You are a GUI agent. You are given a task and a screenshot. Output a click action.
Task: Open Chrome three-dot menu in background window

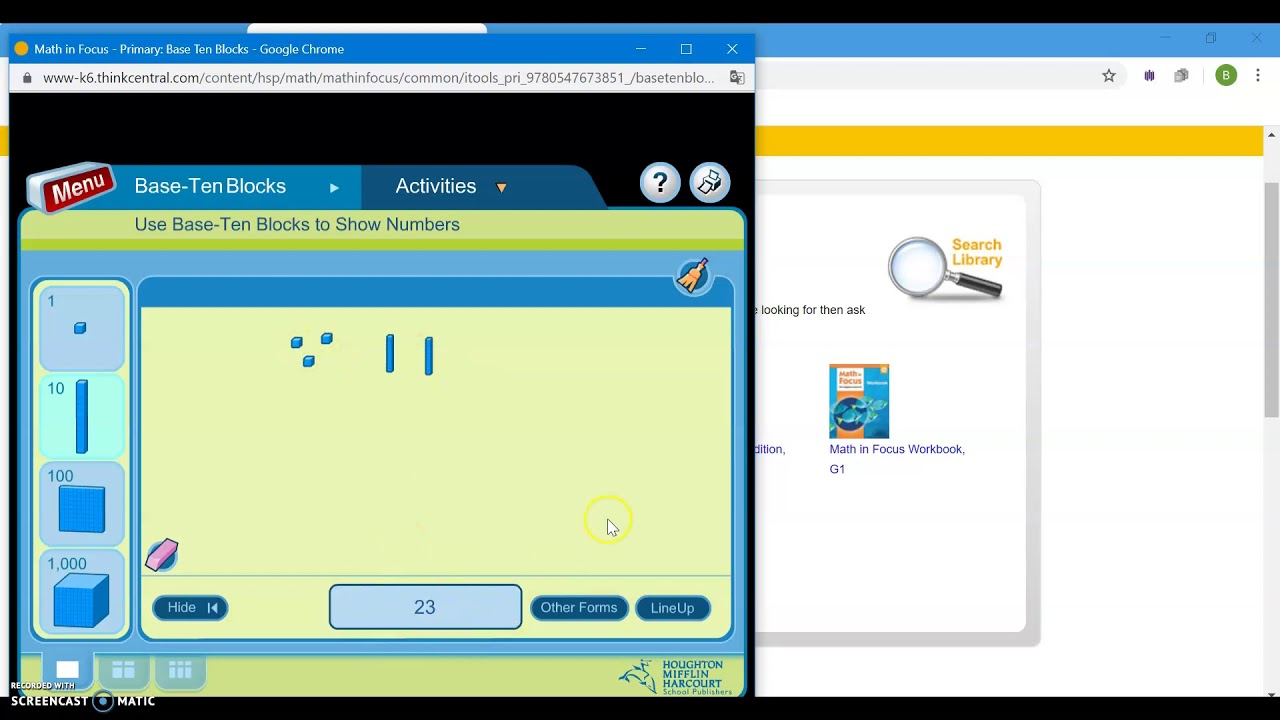[1258, 76]
